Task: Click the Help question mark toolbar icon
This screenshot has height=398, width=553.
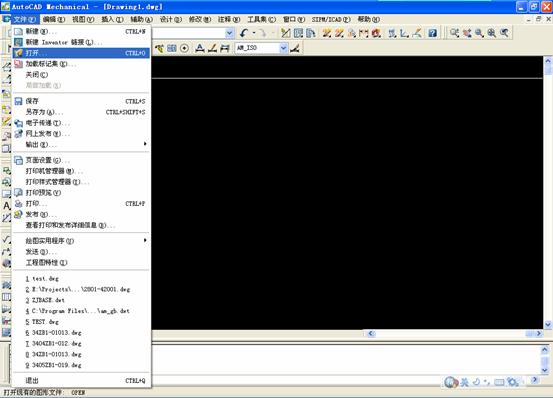Action: (x=432, y=33)
